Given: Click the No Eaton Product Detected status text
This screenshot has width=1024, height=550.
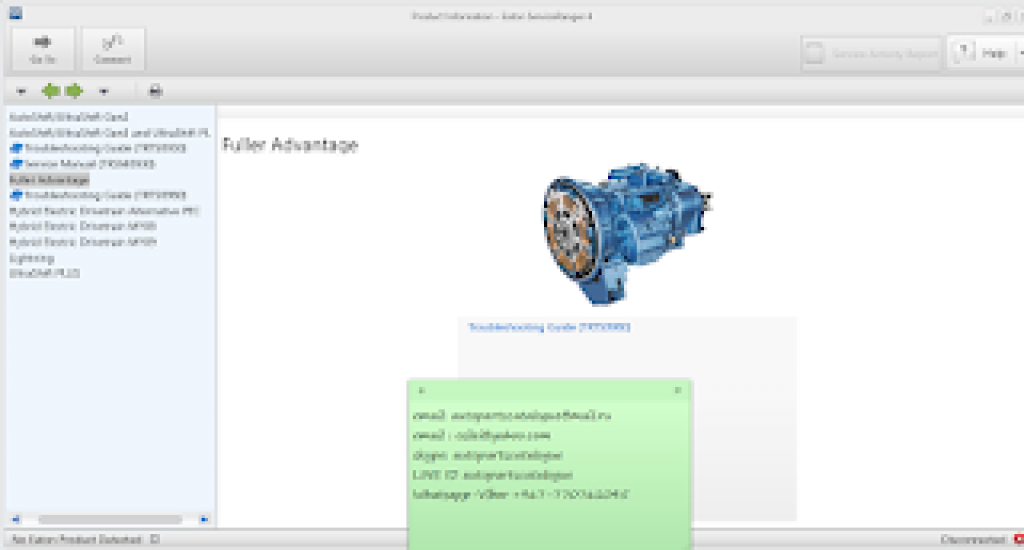Looking at the screenshot, I should (76, 540).
